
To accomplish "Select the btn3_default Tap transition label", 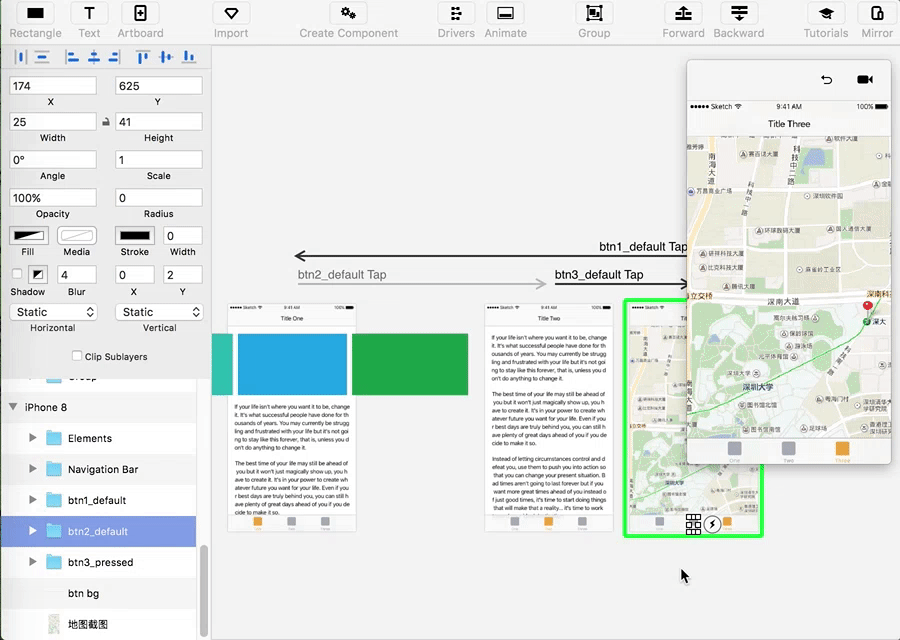I will click(x=599, y=274).
